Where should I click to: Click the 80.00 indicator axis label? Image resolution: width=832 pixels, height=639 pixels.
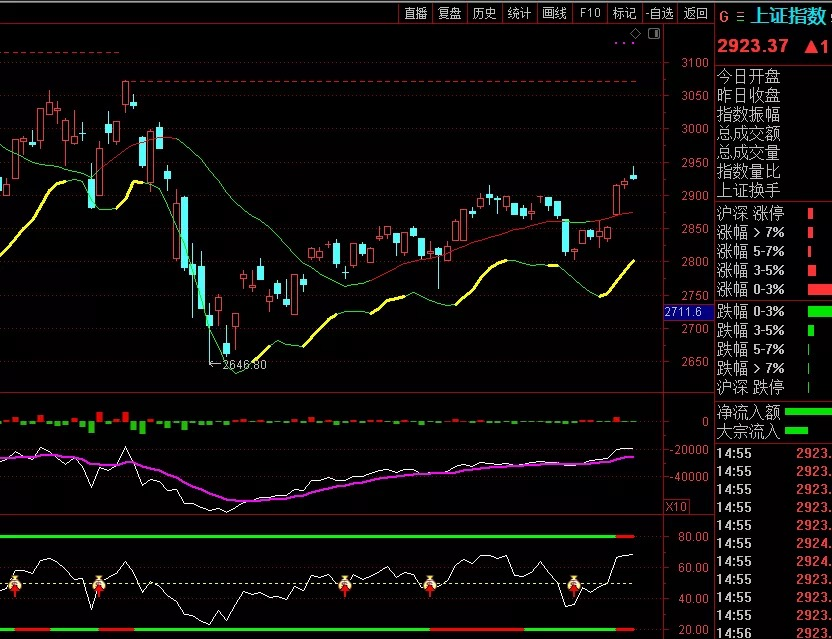[x=693, y=537]
